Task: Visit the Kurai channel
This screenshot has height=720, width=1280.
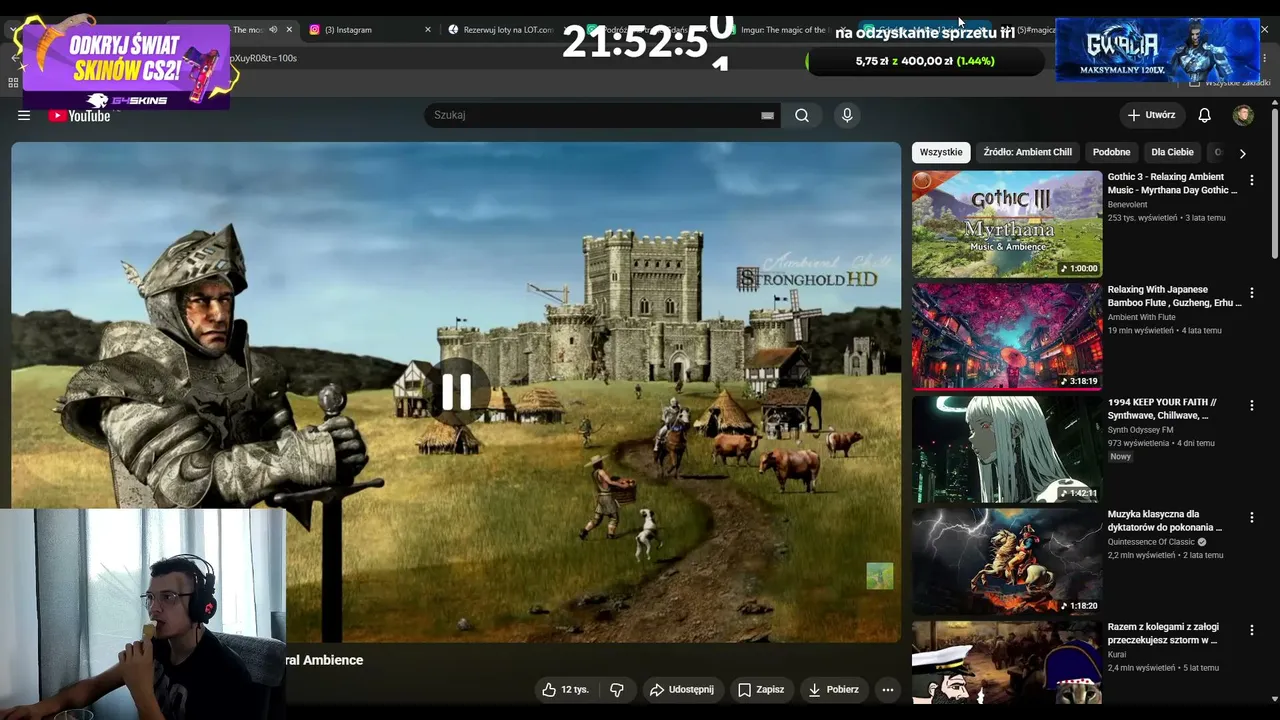Action: [x=1119, y=655]
